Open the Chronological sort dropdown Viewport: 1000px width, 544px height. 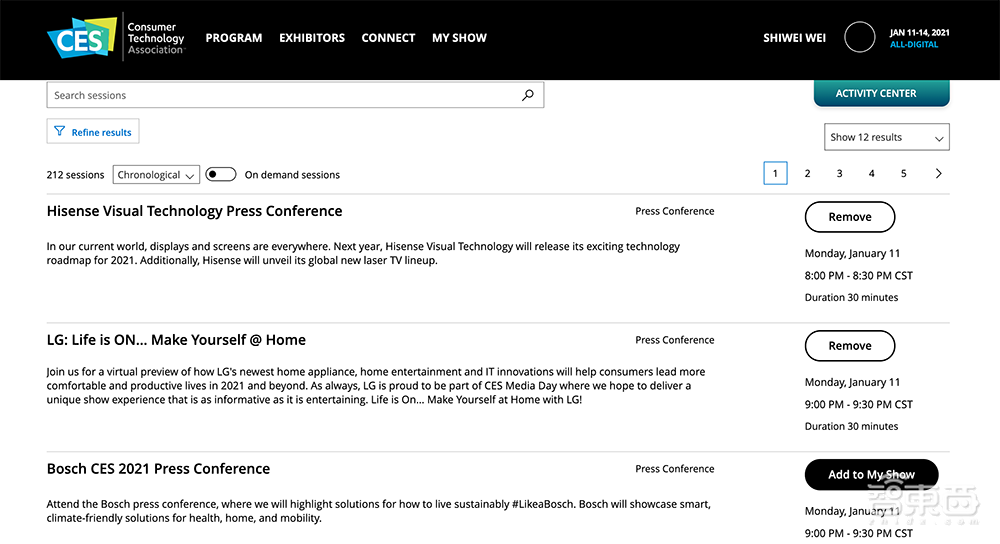point(156,175)
